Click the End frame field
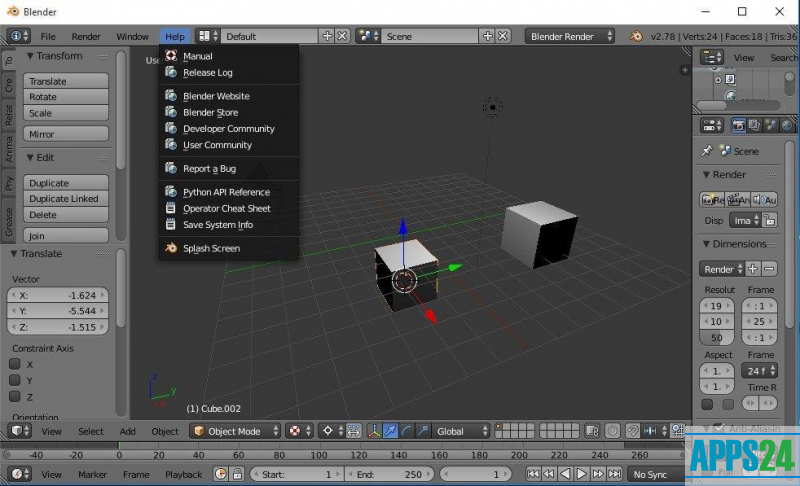Screen dimensions: 800x486 [389, 474]
